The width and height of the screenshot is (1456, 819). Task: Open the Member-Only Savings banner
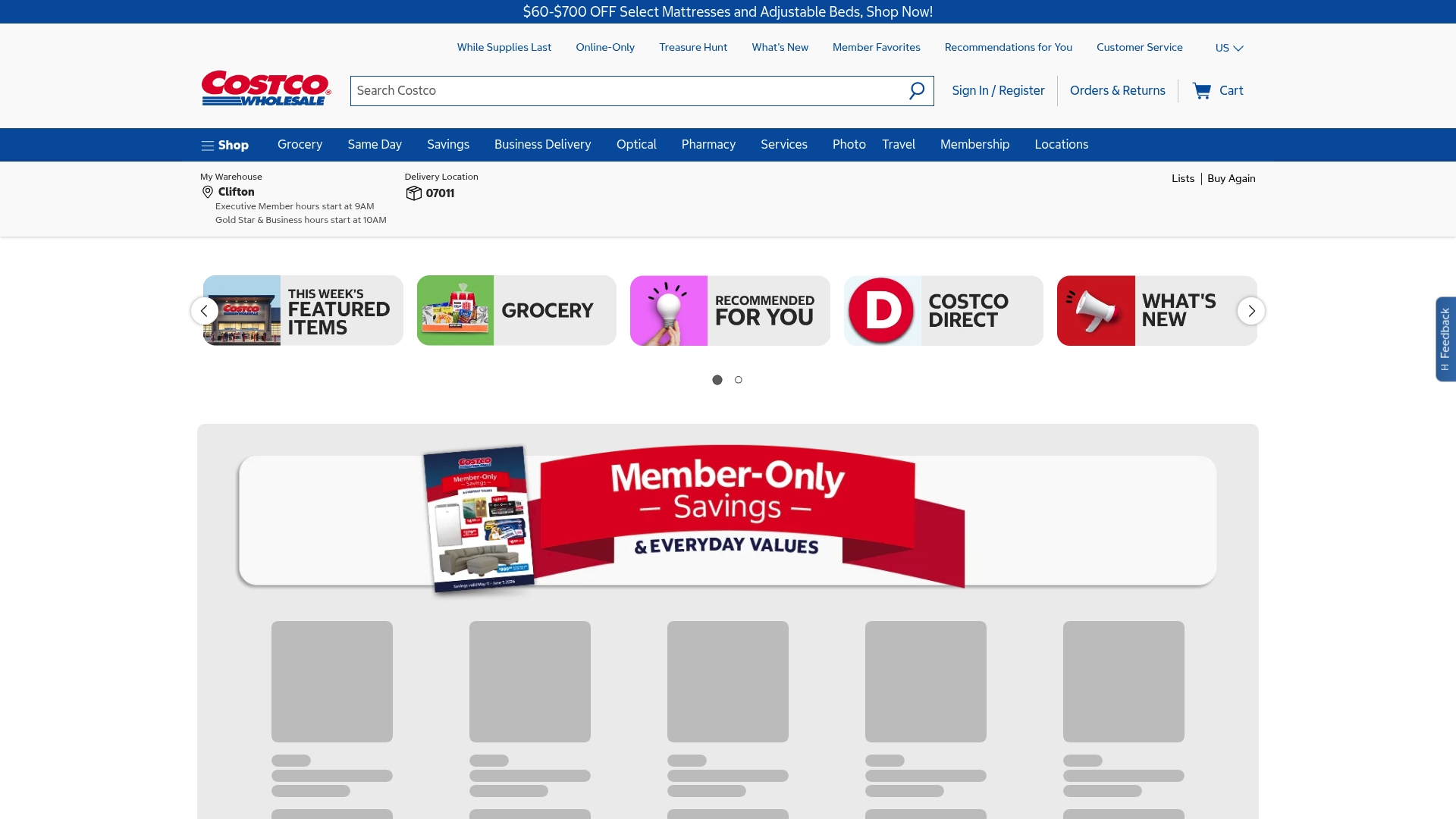tap(728, 520)
